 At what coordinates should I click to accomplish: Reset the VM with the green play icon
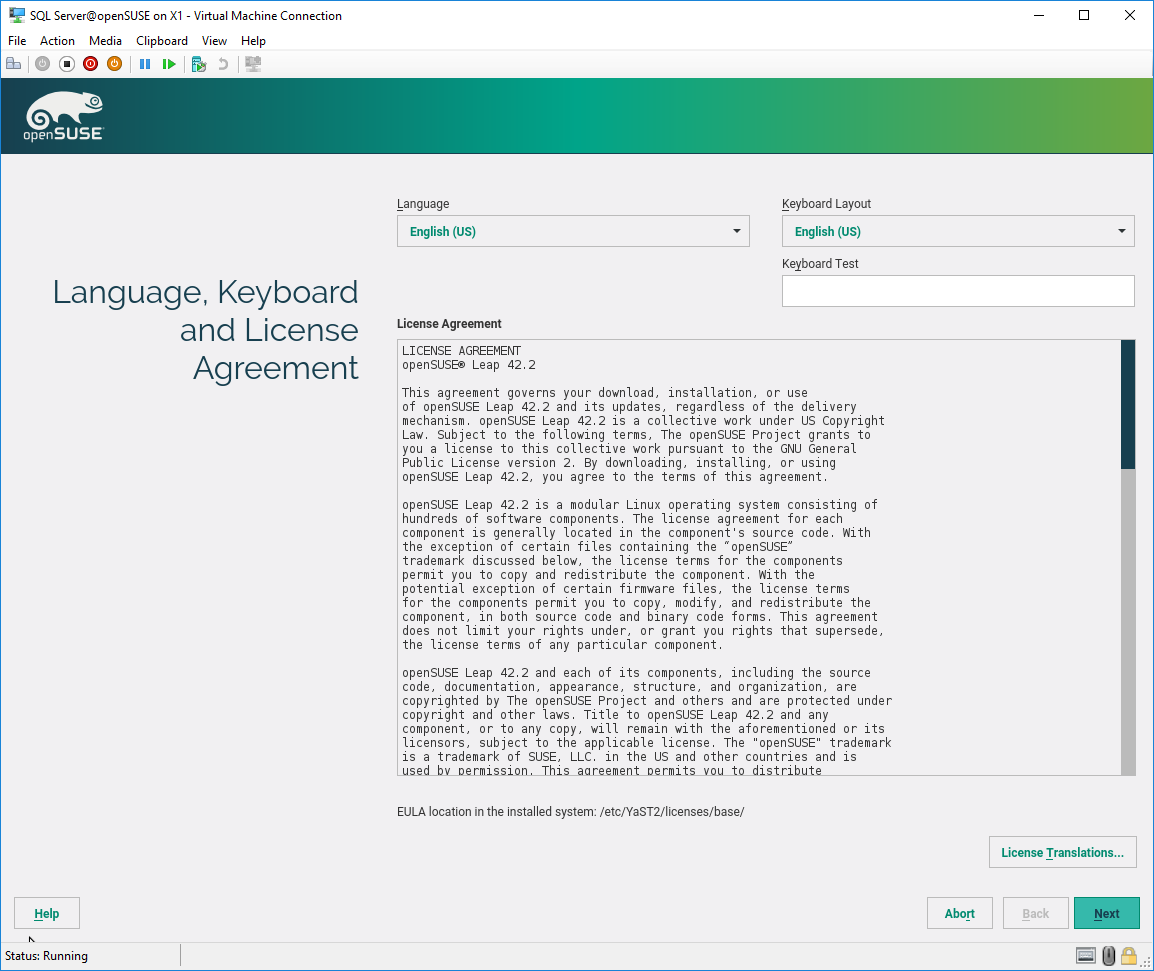[x=169, y=64]
